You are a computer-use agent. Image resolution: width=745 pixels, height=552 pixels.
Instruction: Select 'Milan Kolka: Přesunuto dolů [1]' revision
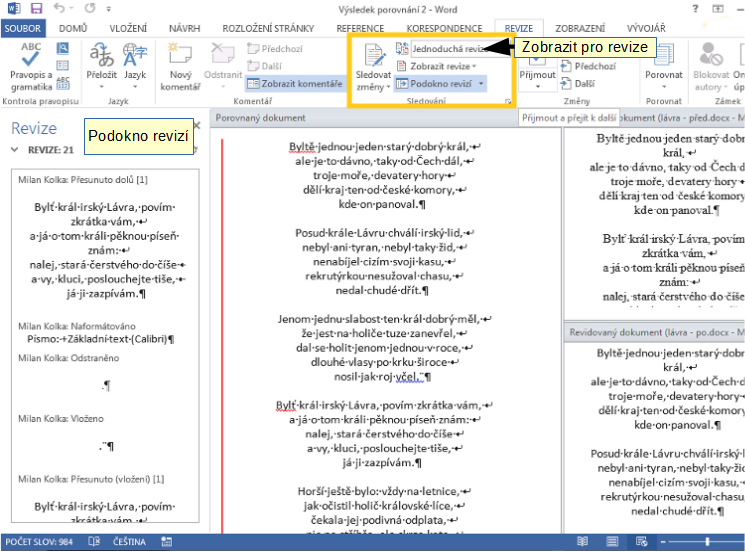(83, 180)
